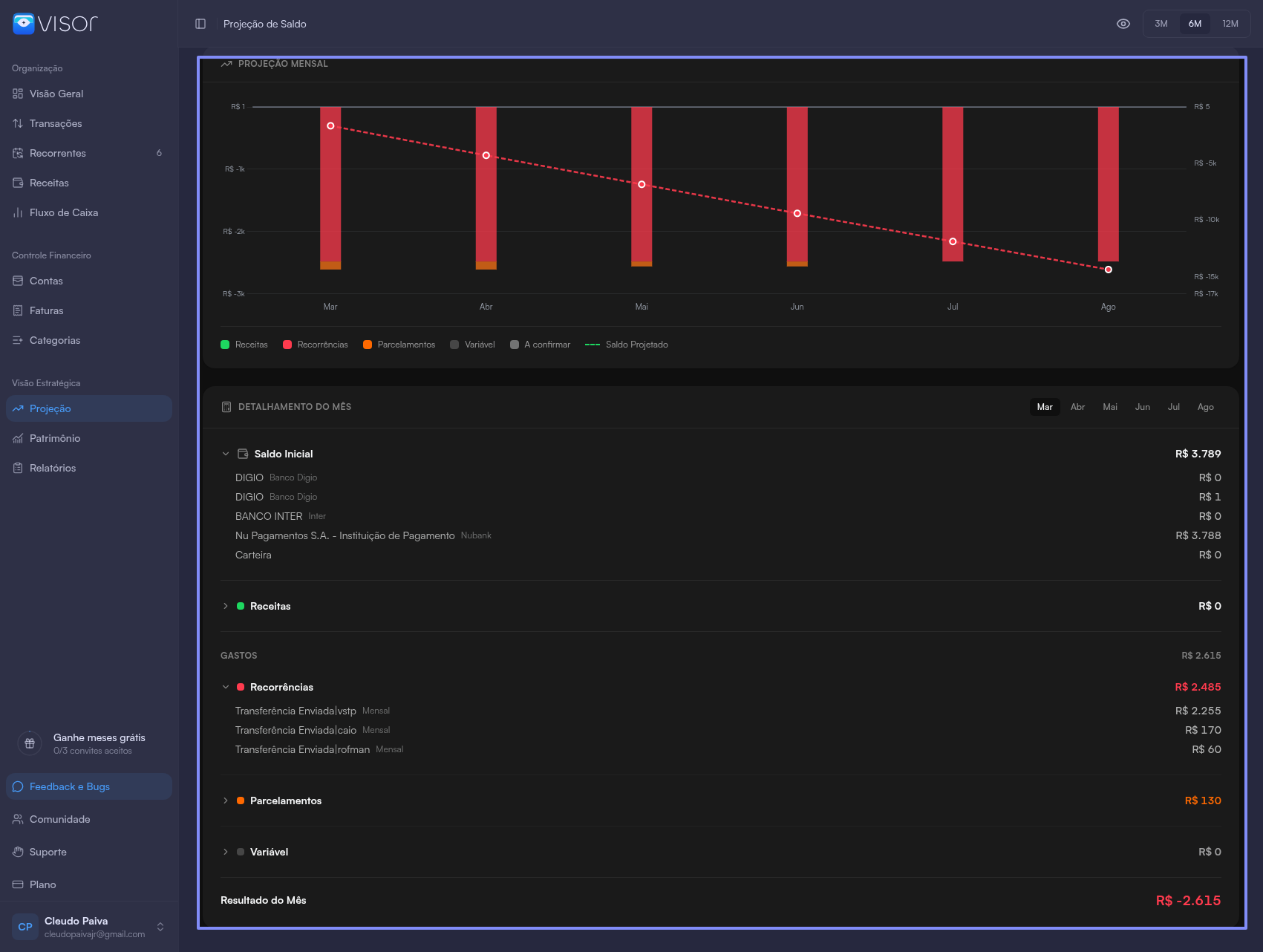Go to Fluxo de Caixa
Screen dimensions: 1263x952
click(63, 212)
